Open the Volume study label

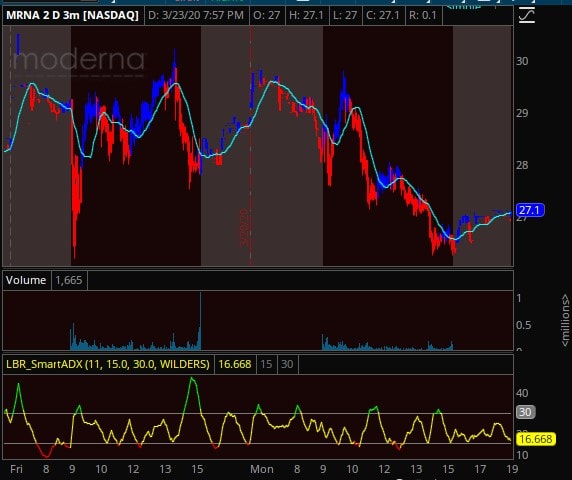26,280
